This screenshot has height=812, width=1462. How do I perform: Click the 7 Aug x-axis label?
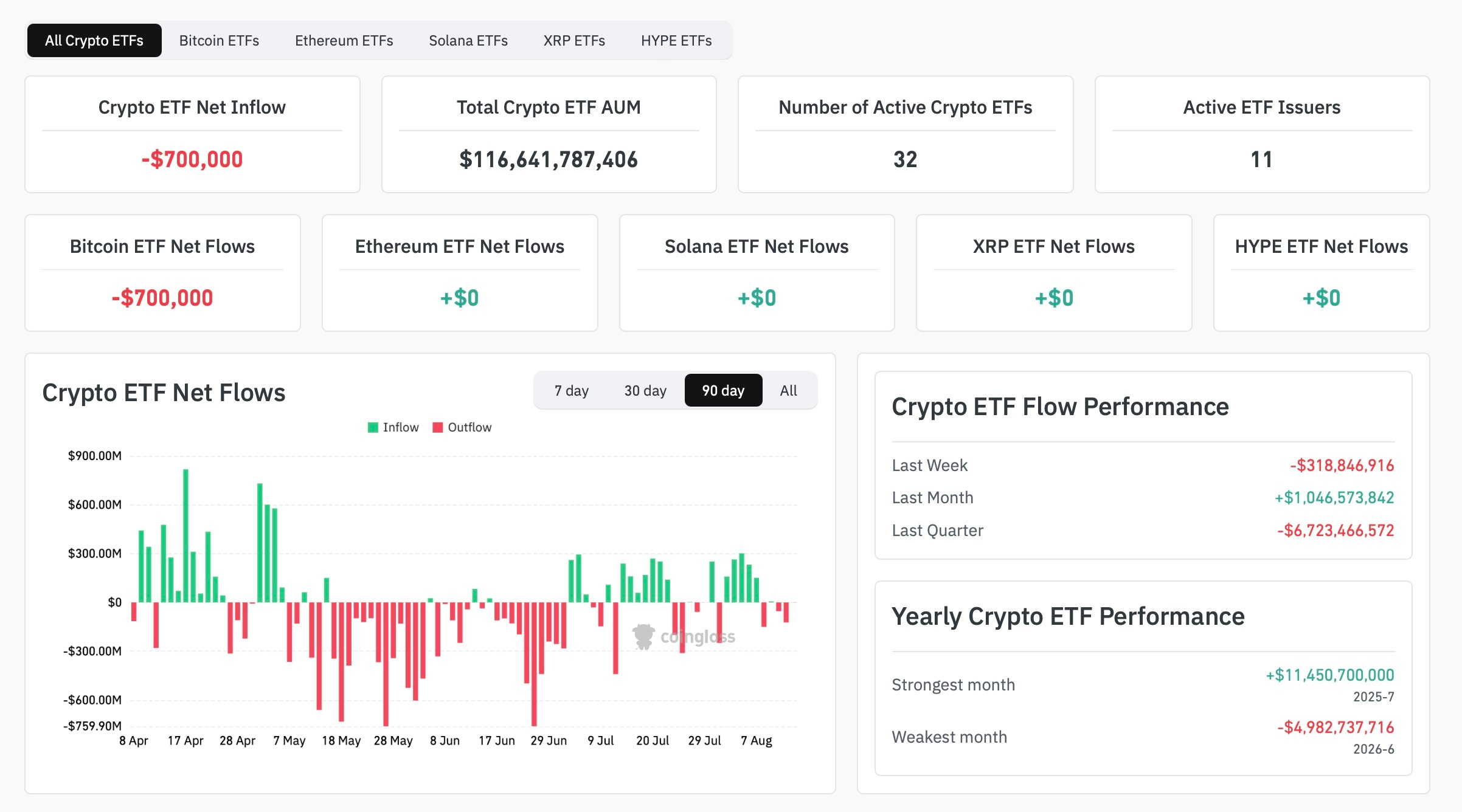tap(757, 740)
